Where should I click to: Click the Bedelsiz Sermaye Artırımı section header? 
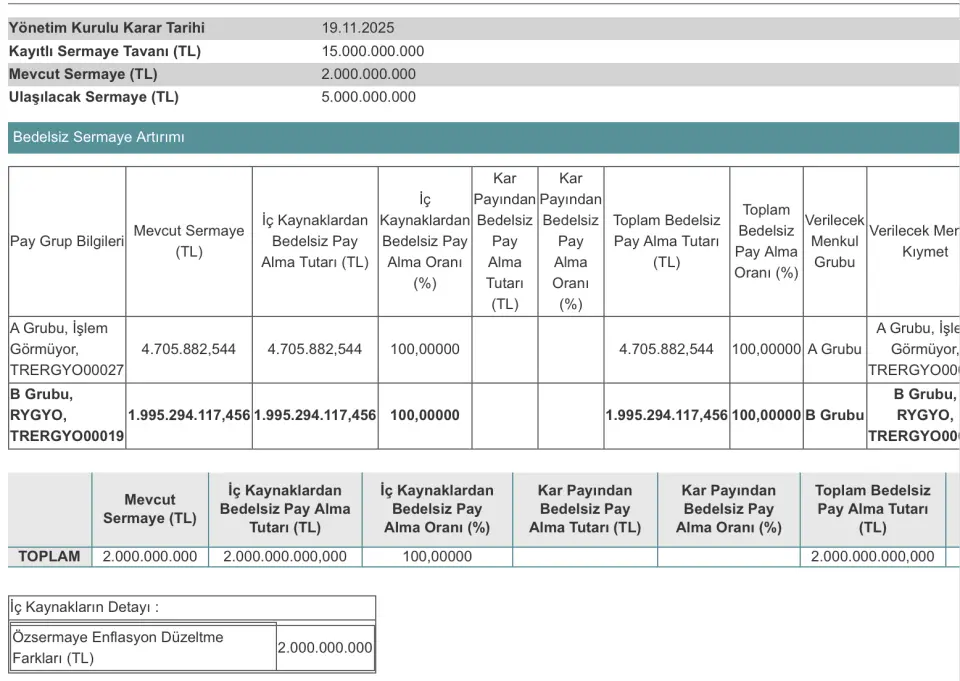[x=98, y=137]
